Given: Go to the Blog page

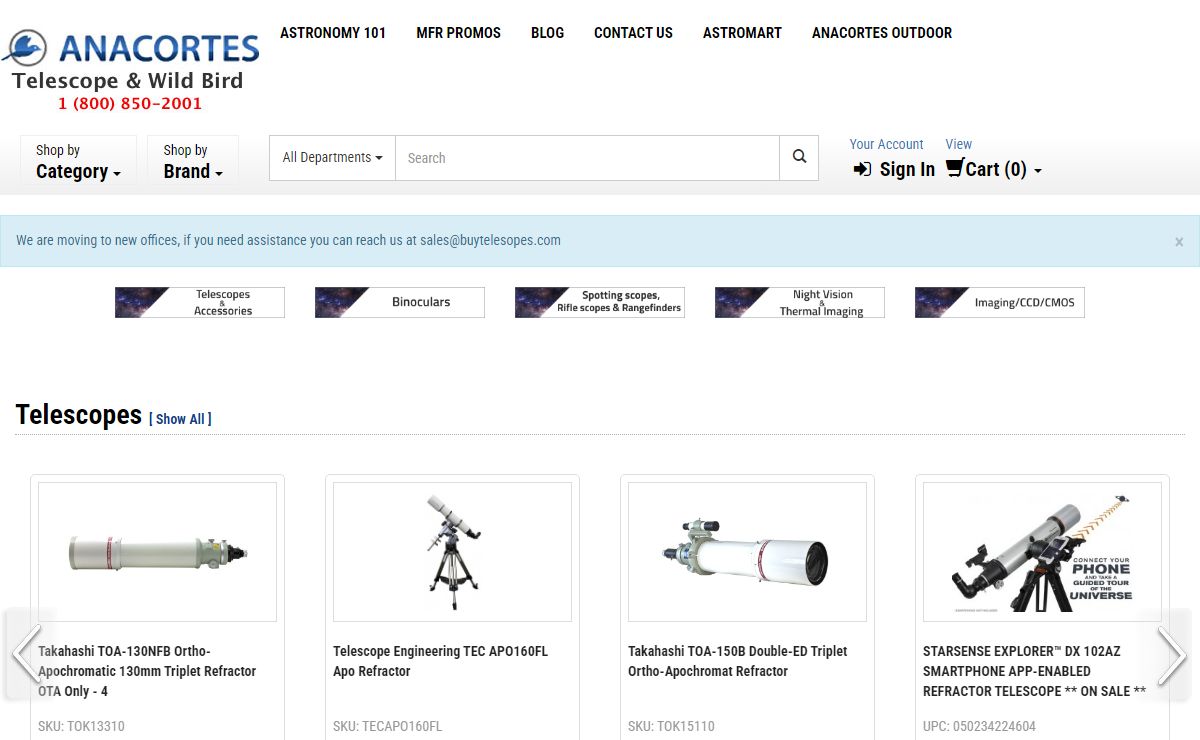Looking at the screenshot, I should 547,33.
